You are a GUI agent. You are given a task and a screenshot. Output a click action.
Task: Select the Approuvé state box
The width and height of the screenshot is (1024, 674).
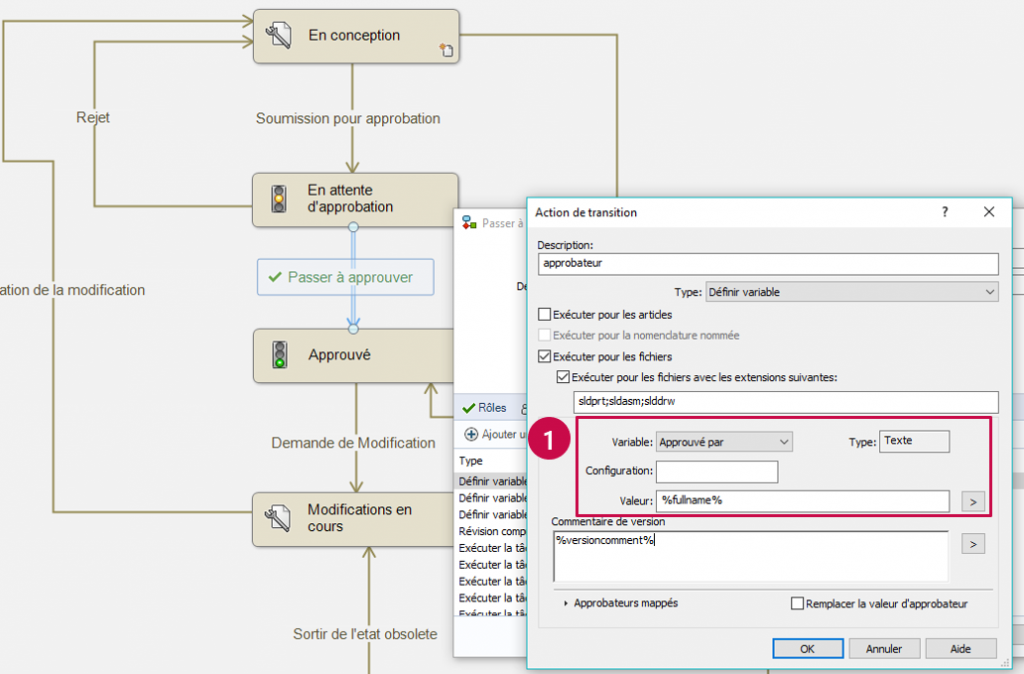pos(353,355)
